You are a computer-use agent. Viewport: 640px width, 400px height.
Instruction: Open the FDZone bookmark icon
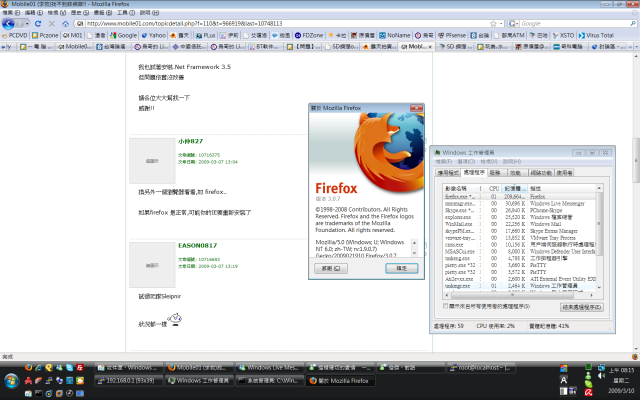tap(298, 36)
